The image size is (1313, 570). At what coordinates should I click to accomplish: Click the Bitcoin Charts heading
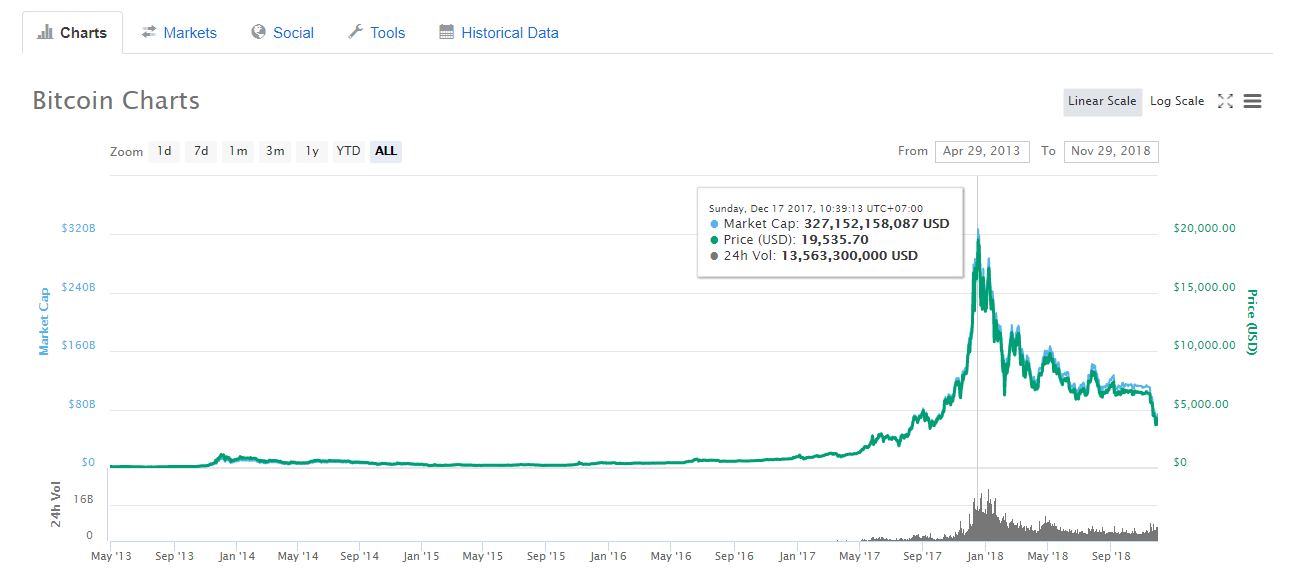click(x=116, y=101)
